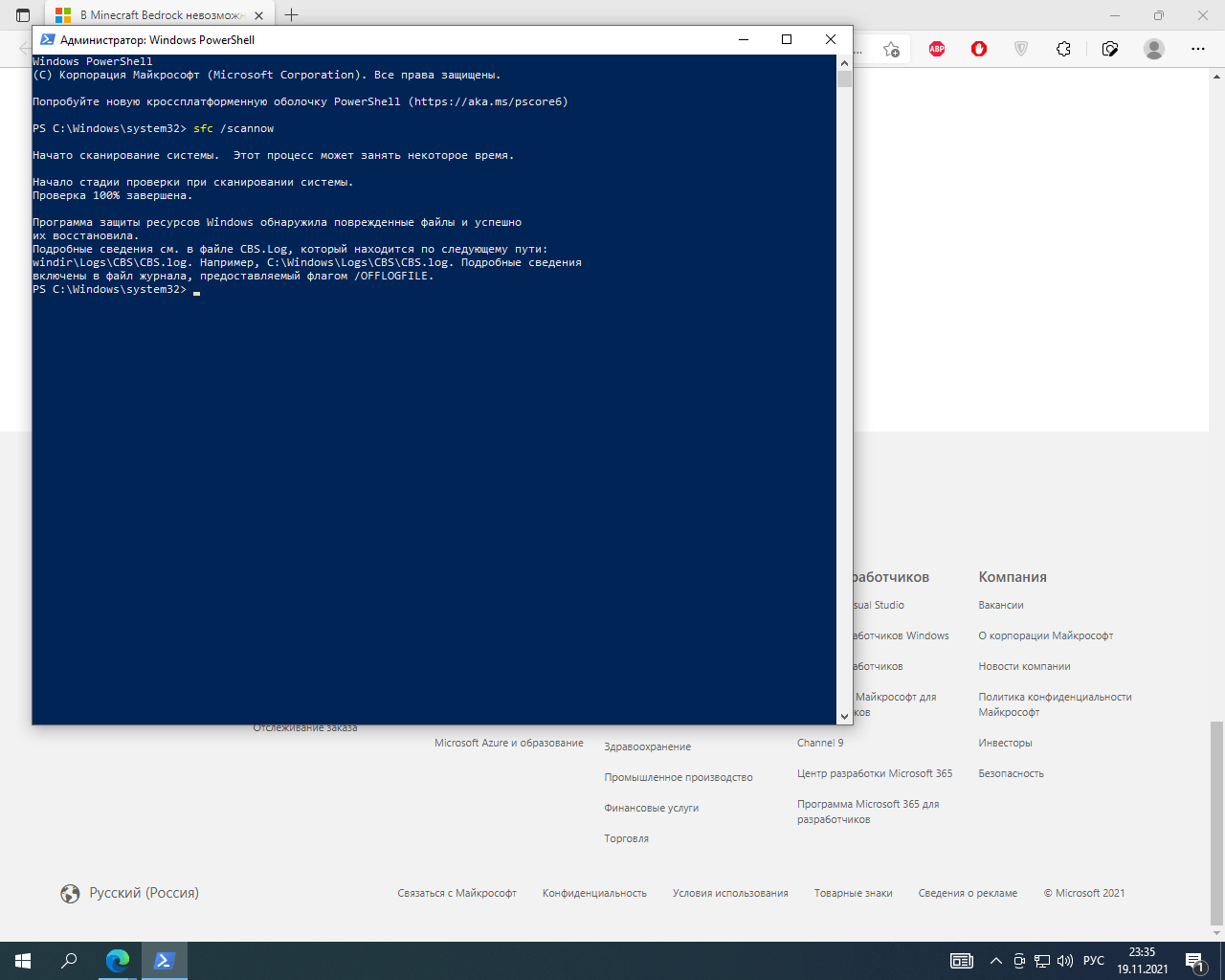
Task: Open volume speaker tray icon
Action: (1065, 961)
